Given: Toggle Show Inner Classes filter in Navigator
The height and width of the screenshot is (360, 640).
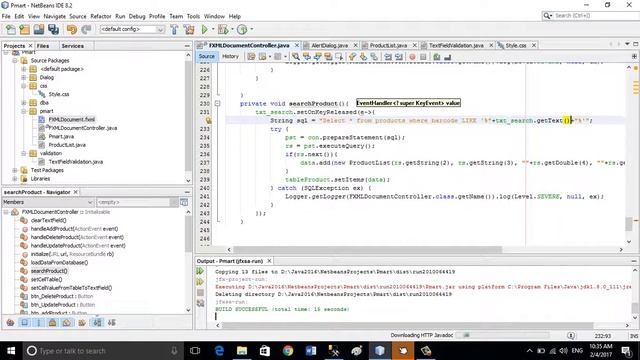Looking at the screenshot, I should coord(67,322).
